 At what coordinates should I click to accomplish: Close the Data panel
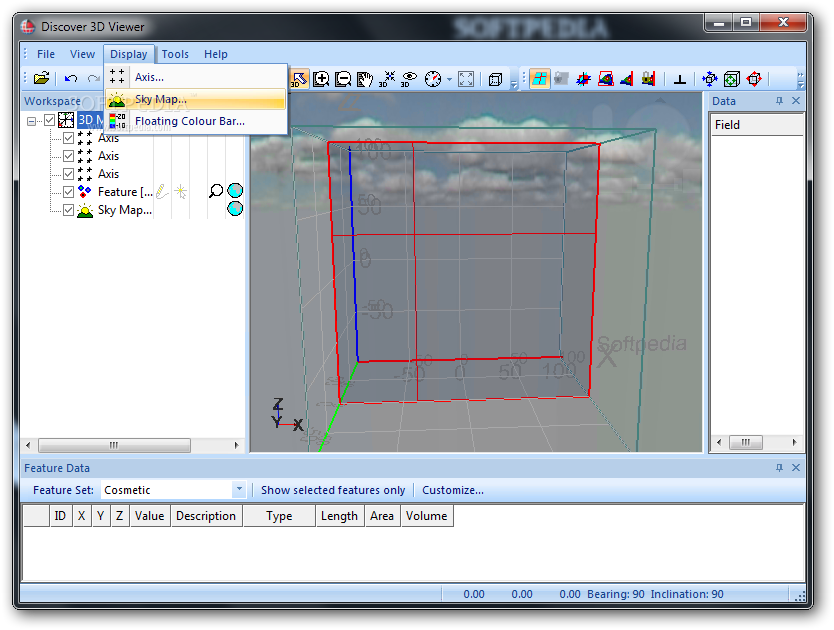click(796, 101)
